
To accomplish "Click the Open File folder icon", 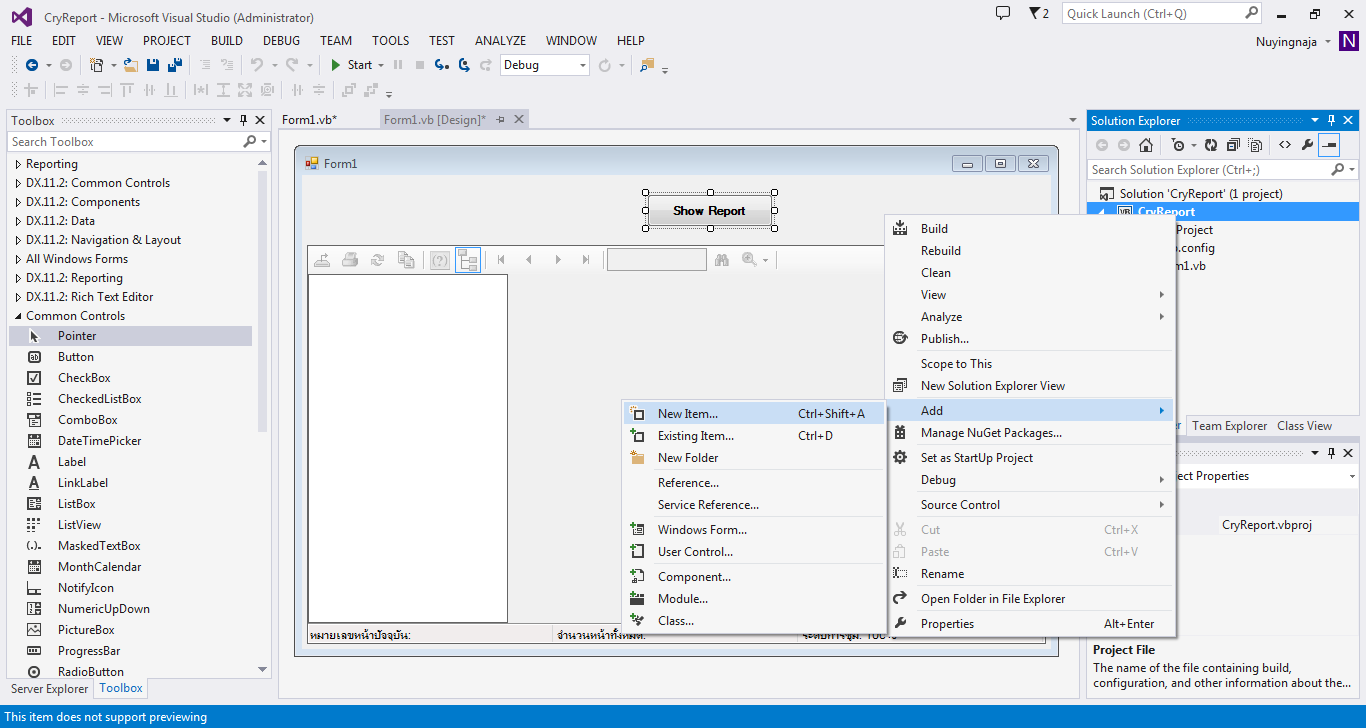I will 130,65.
